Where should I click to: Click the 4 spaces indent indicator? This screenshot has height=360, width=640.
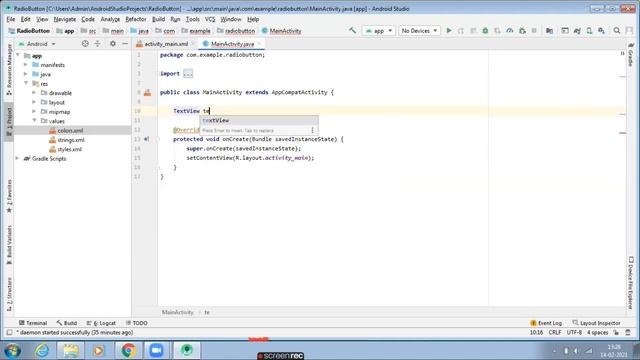click(598, 333)
